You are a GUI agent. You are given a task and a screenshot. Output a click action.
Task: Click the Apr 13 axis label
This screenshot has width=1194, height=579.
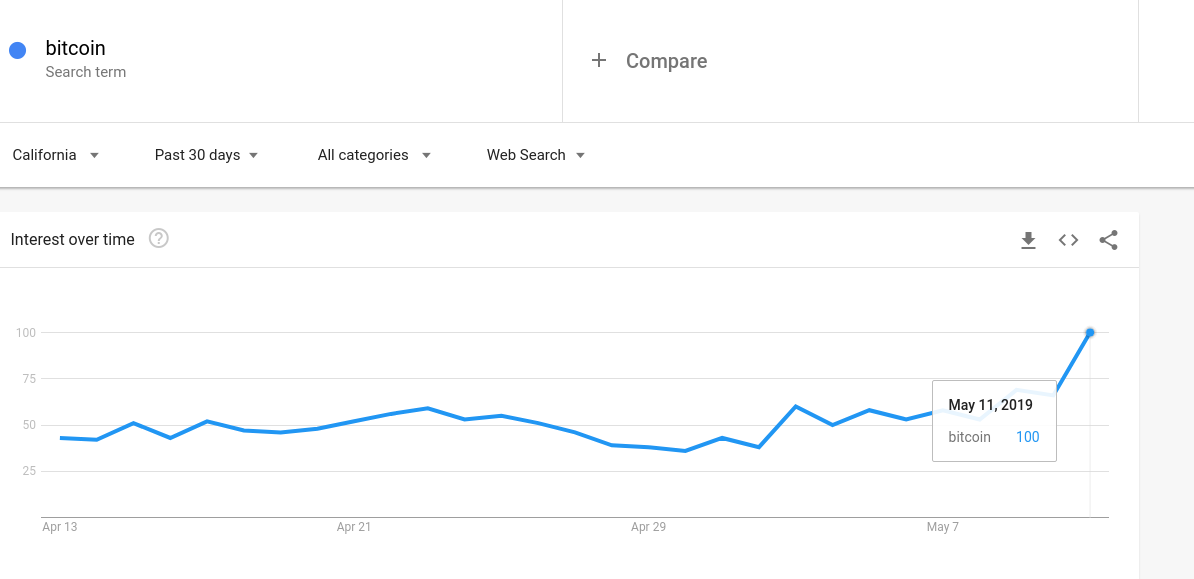point(60,527)
